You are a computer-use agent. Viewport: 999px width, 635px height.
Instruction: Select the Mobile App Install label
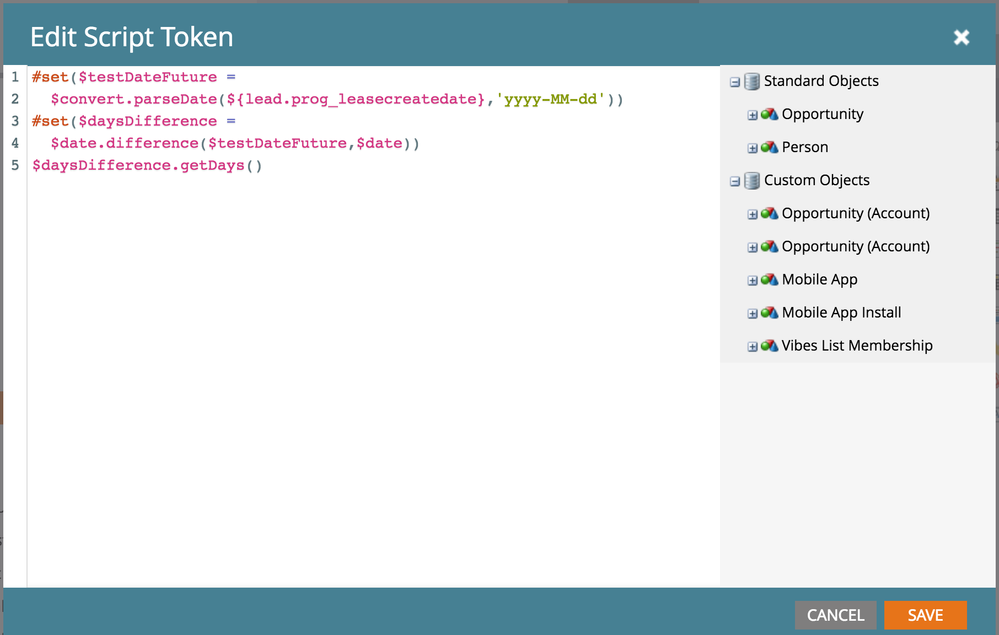[841, 313]
